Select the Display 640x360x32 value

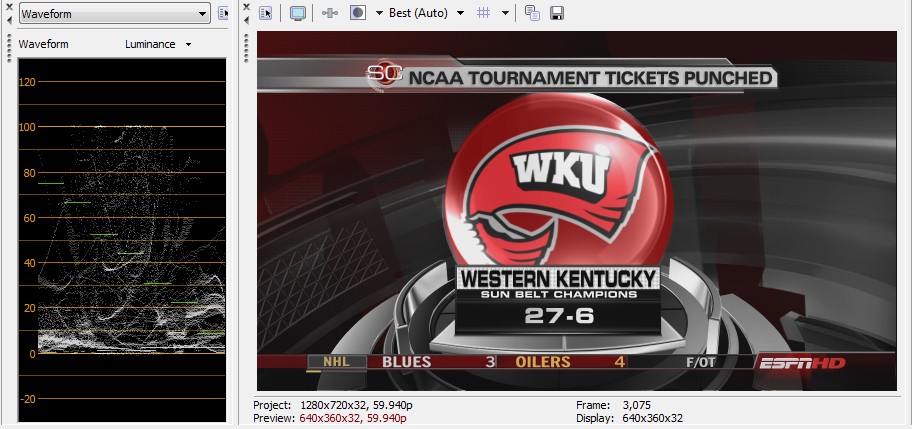click(653, 418)
